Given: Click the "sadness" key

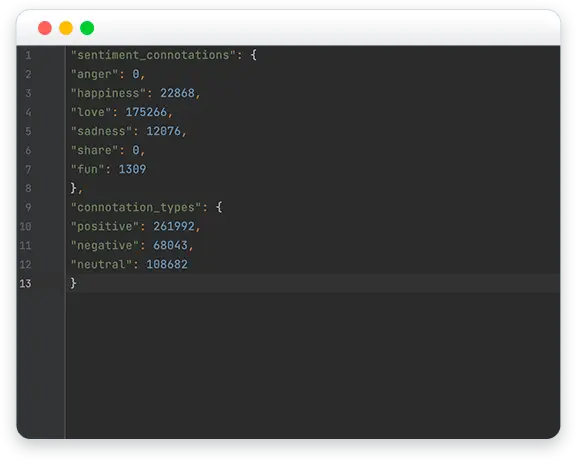Looking at the screenshot, I should (101, 131).
